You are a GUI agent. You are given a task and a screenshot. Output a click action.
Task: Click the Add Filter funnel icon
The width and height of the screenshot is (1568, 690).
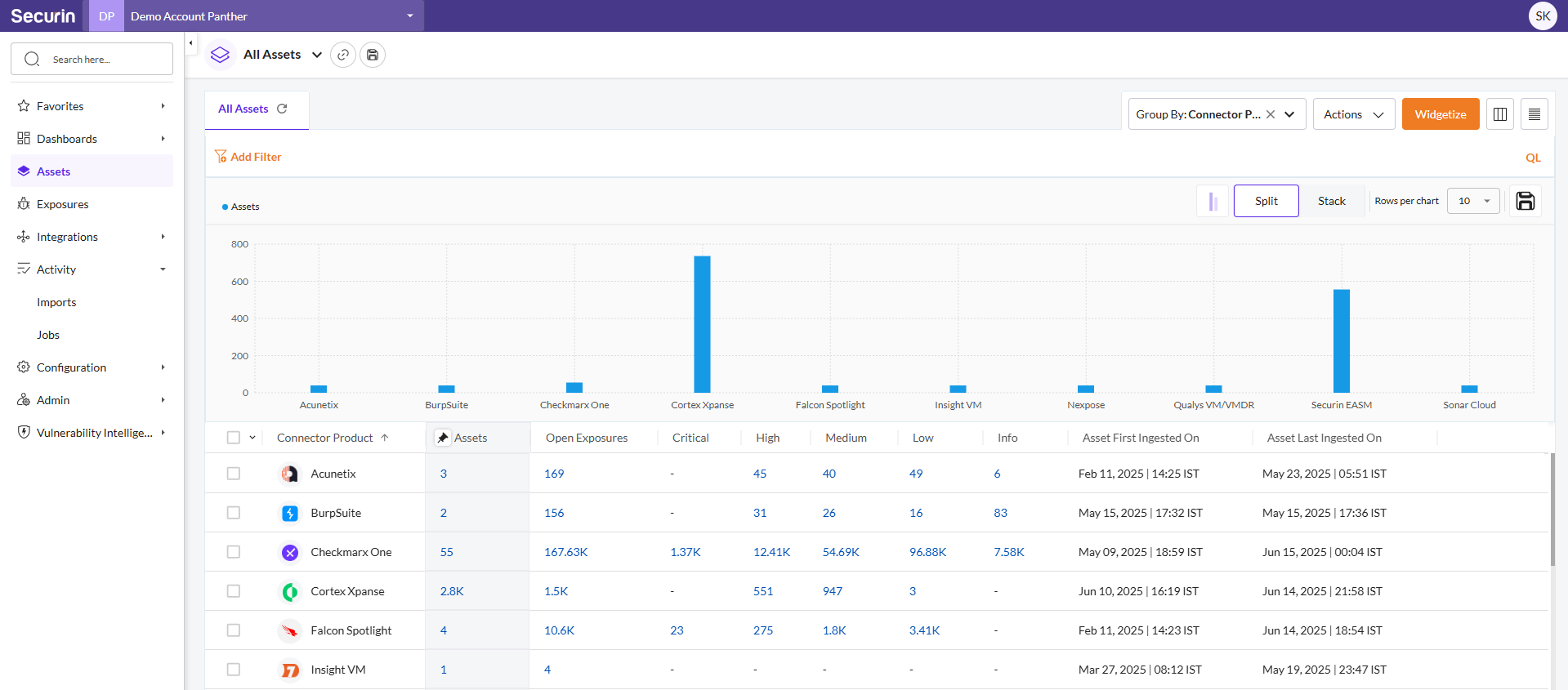(221, 156)
